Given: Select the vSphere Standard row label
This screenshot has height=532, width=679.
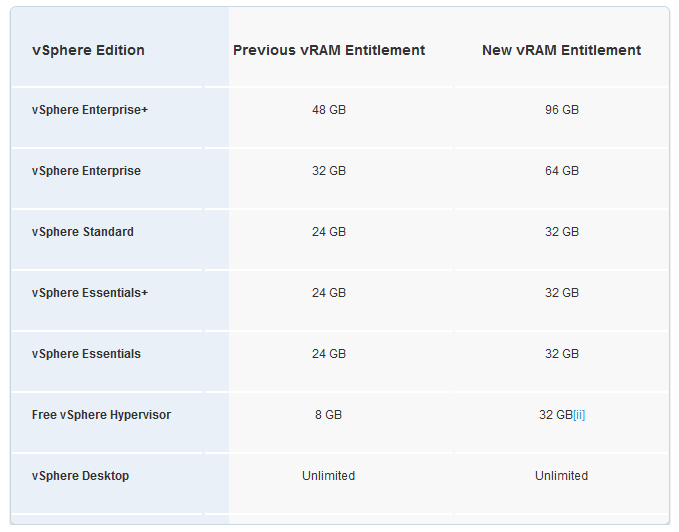Looking at the screenshot, I should point(83,232).
